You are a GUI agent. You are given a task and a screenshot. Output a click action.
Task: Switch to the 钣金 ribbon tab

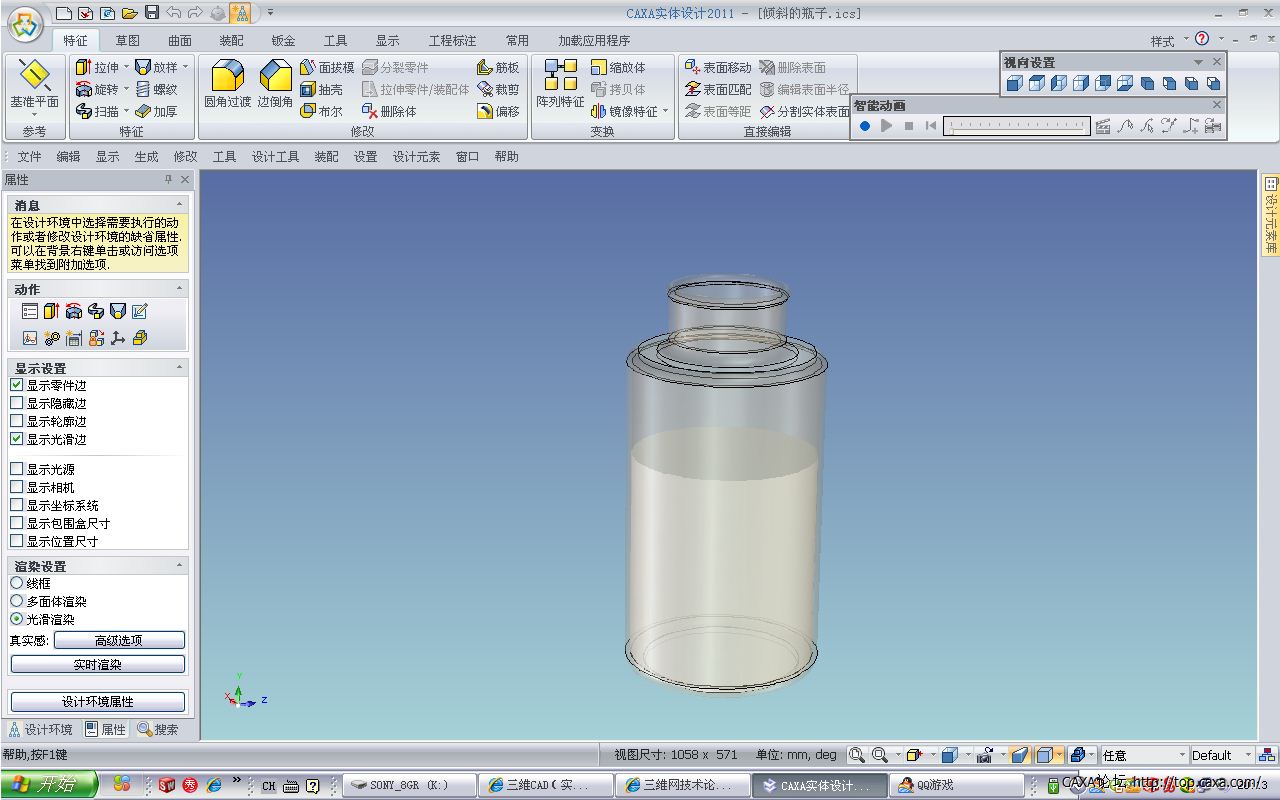coord(284,41)
